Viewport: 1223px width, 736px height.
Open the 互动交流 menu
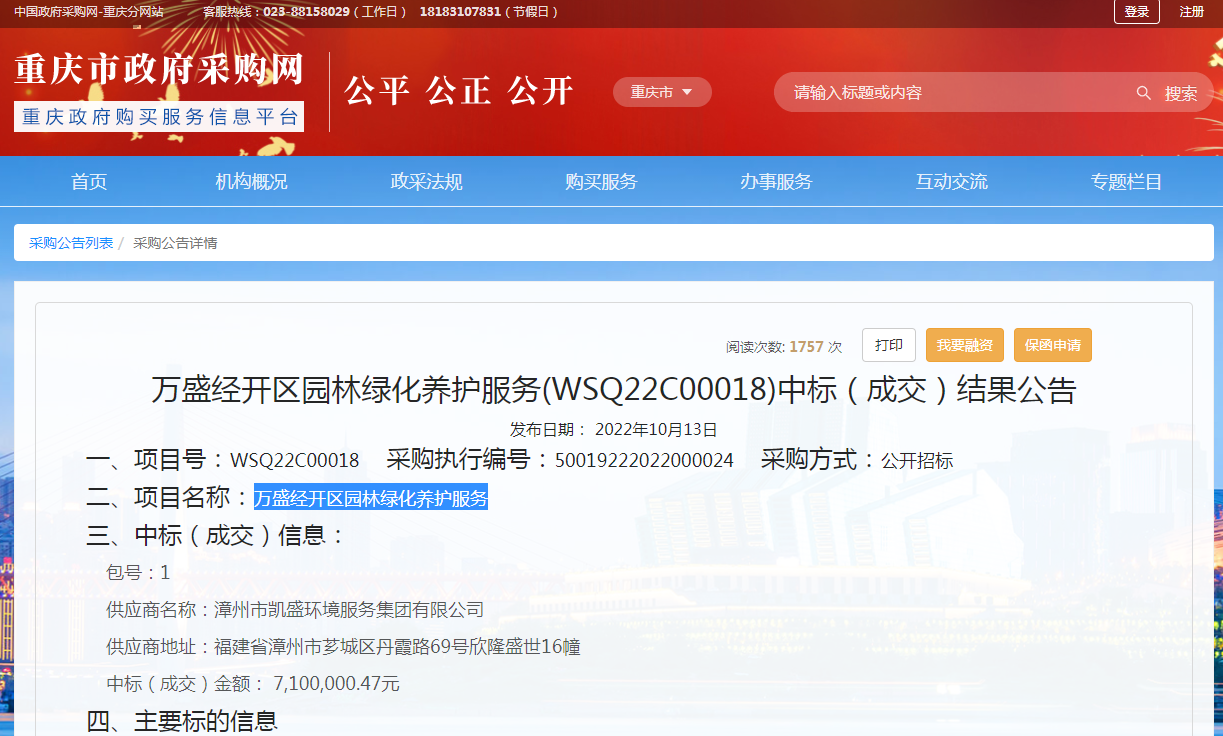click(x=951, y=182)
